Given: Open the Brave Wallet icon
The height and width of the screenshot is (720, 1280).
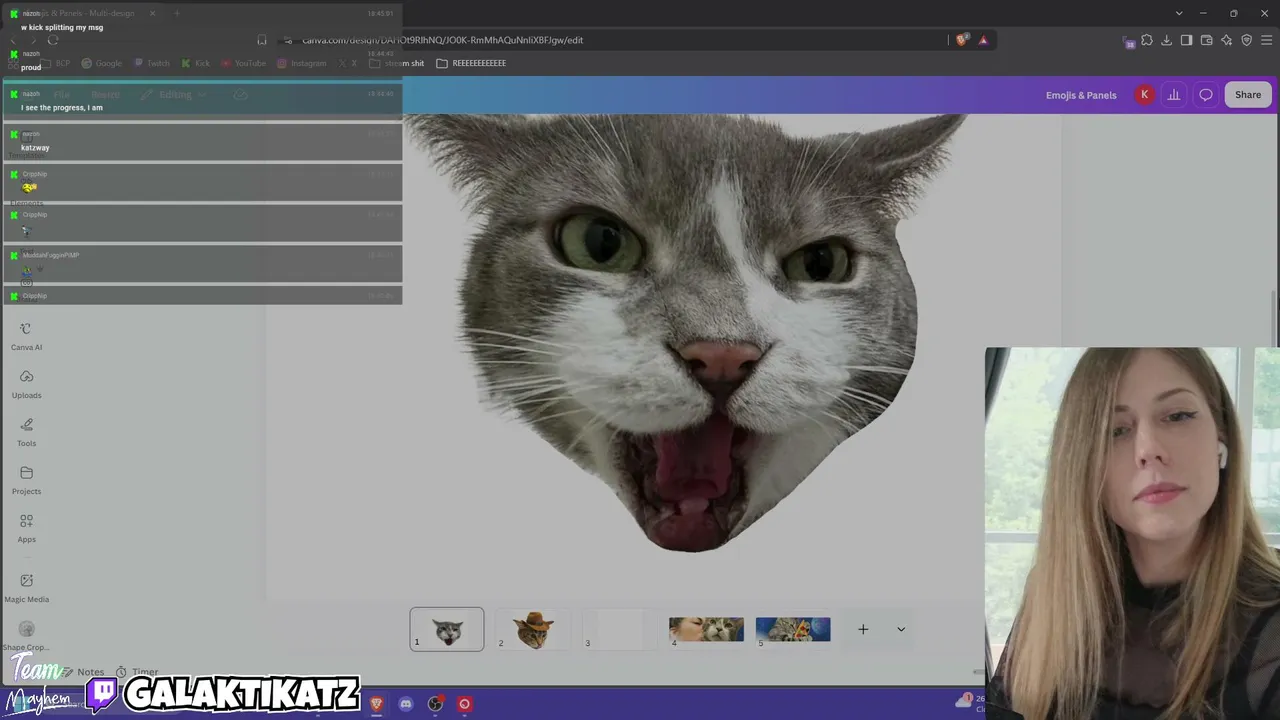Looking at the screenshot, I should click(1206, 40).
